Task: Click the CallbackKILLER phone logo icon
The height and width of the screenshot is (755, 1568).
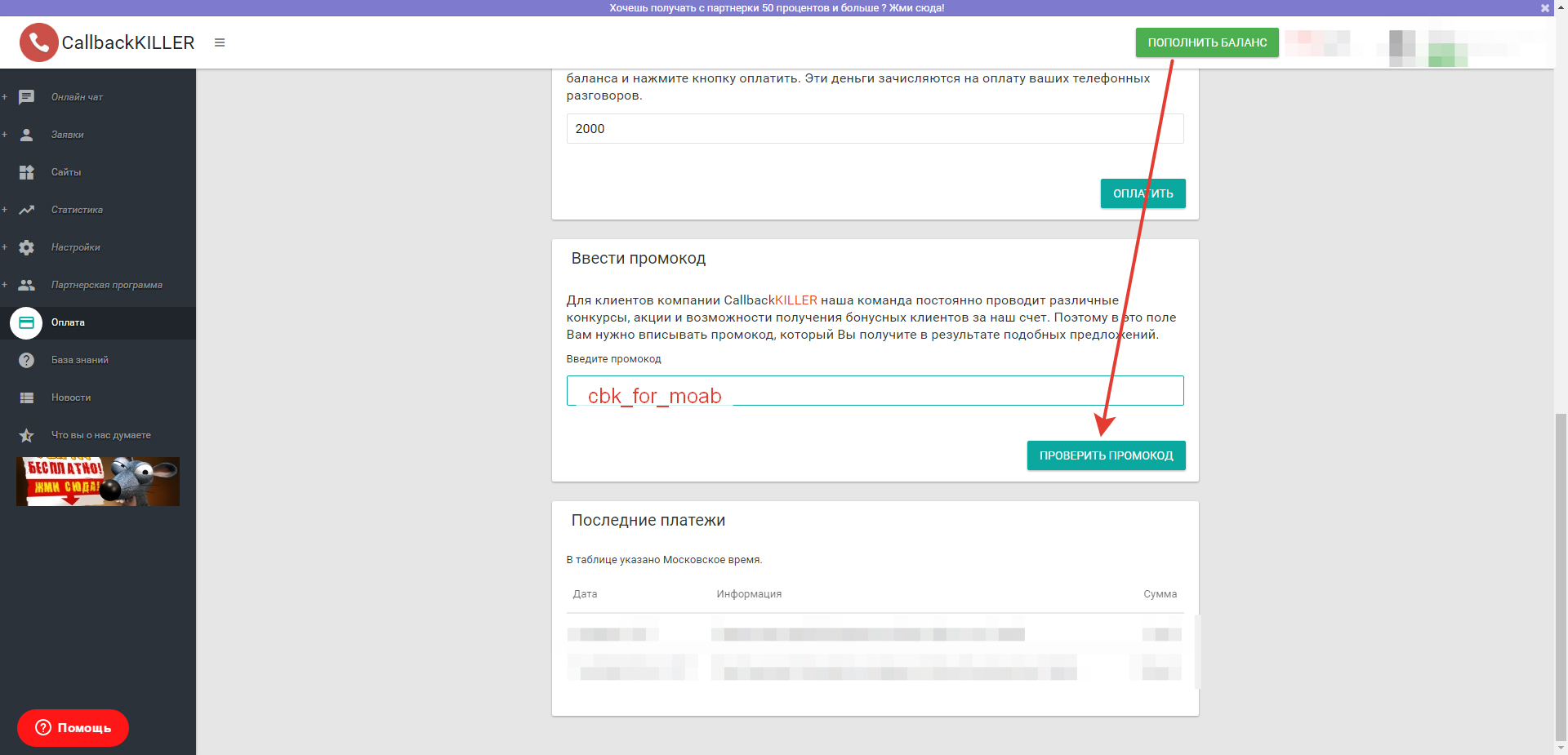Action: point(38,42)
